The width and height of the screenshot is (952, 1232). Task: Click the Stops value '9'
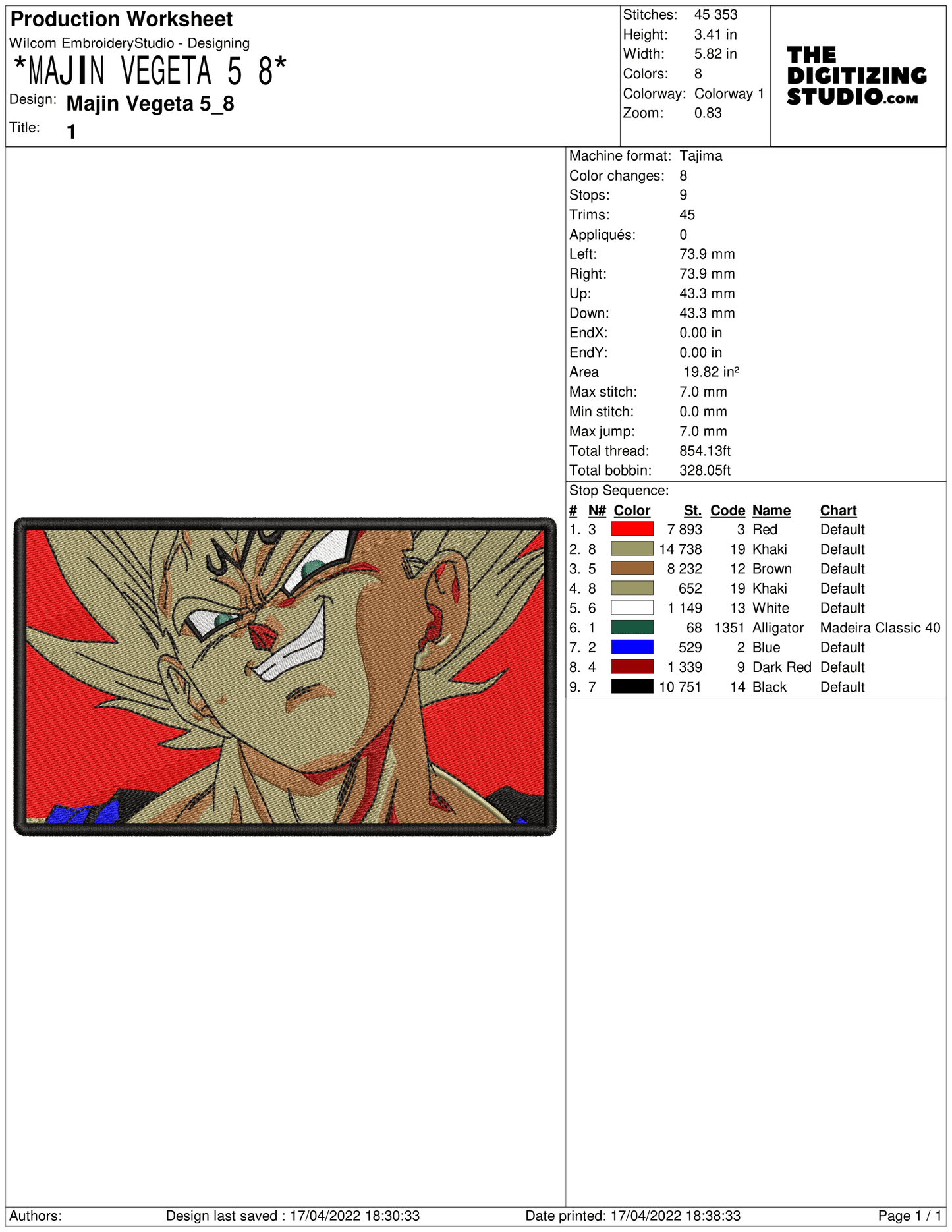click(x=684, y=195)
